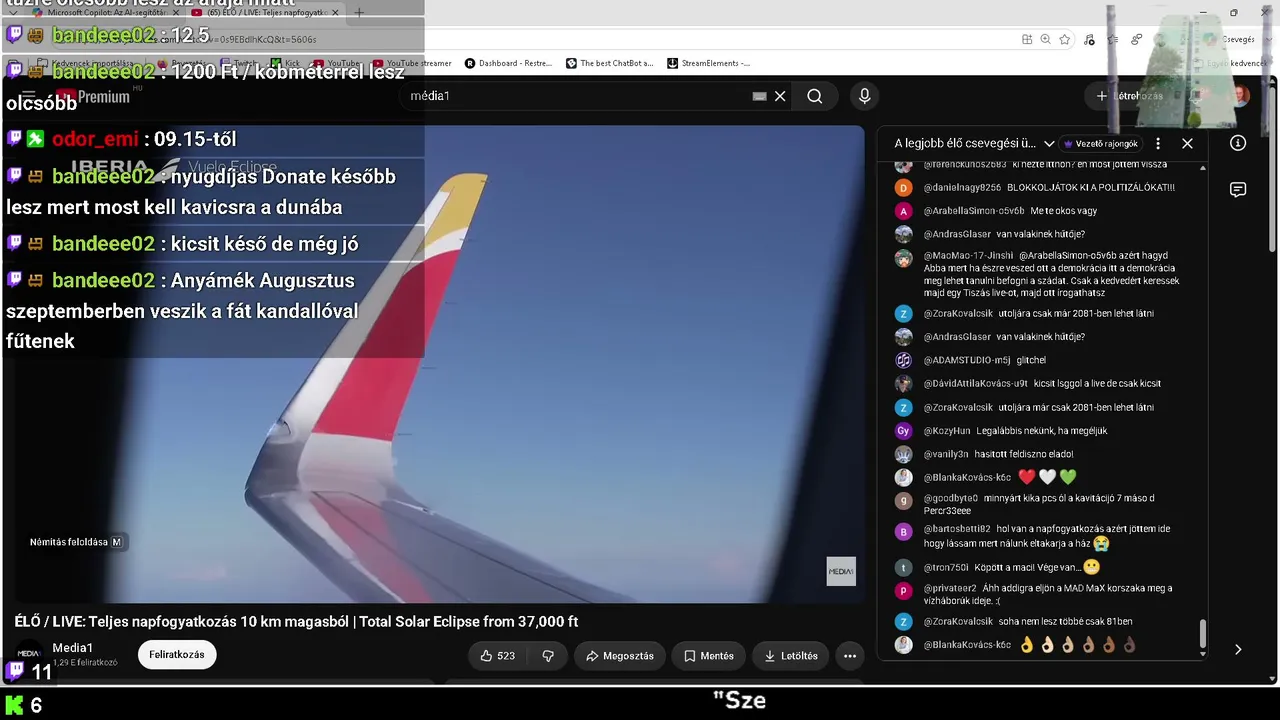Open the browser extensions grid icon in address bar

click(x=1027, y=40)
